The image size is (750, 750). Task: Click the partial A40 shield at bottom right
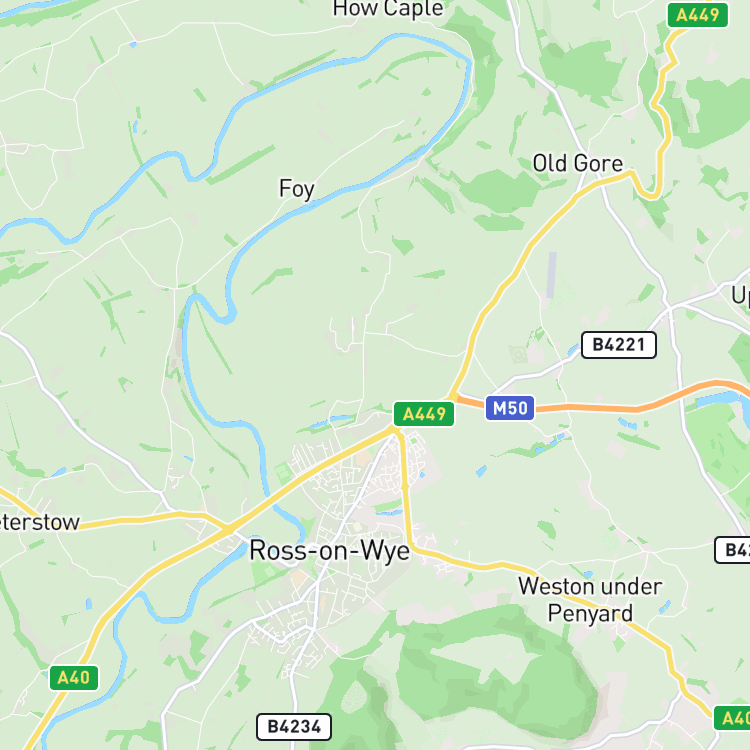click(x=732, y=718)
